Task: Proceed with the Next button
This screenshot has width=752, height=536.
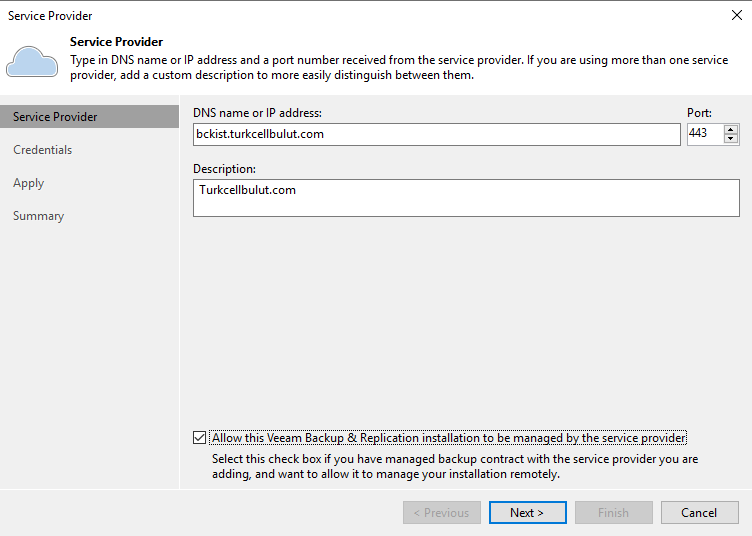Action: tap(528, 513)
